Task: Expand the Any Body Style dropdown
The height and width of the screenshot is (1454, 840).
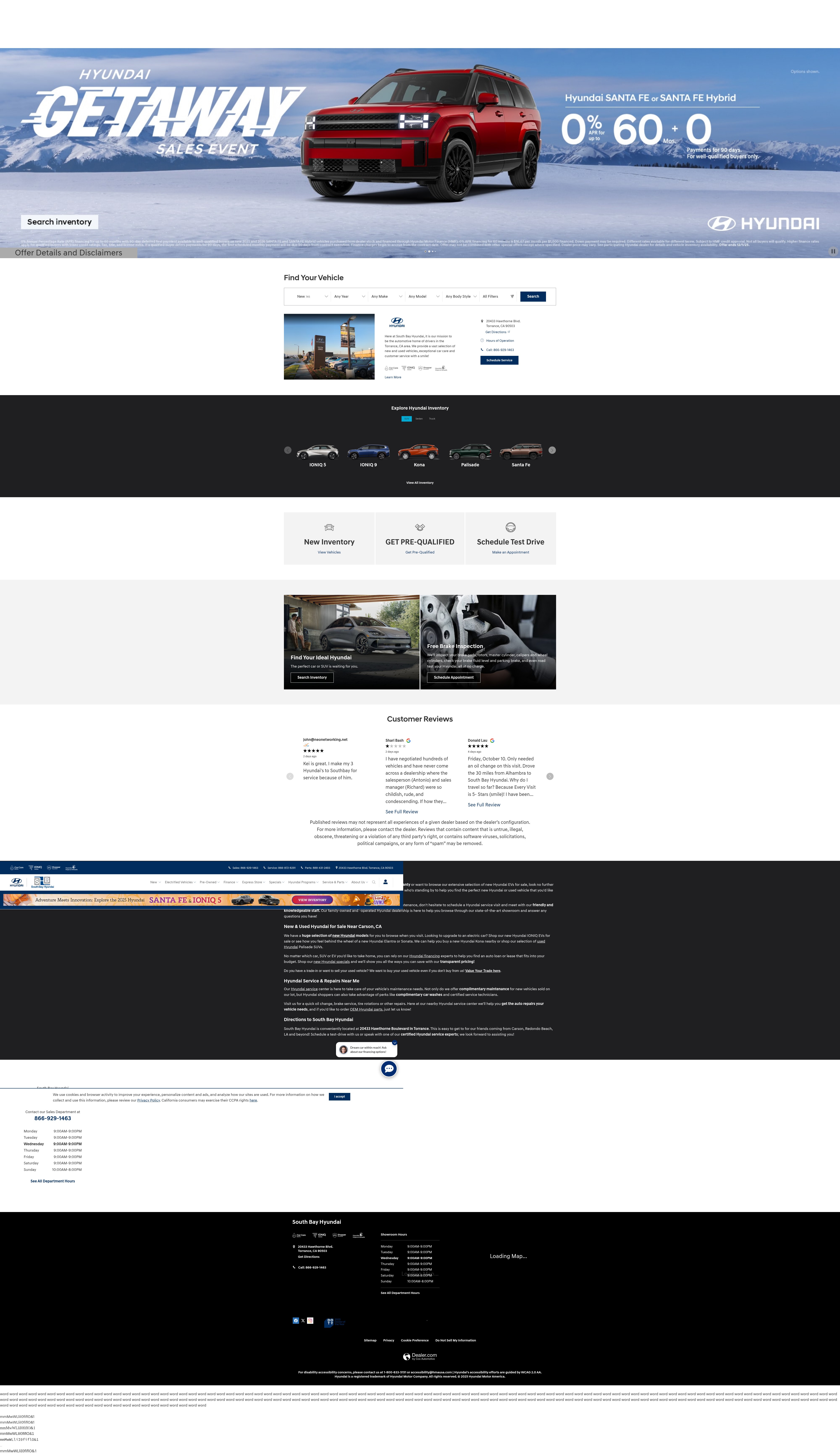Action: tap(461, 297)
